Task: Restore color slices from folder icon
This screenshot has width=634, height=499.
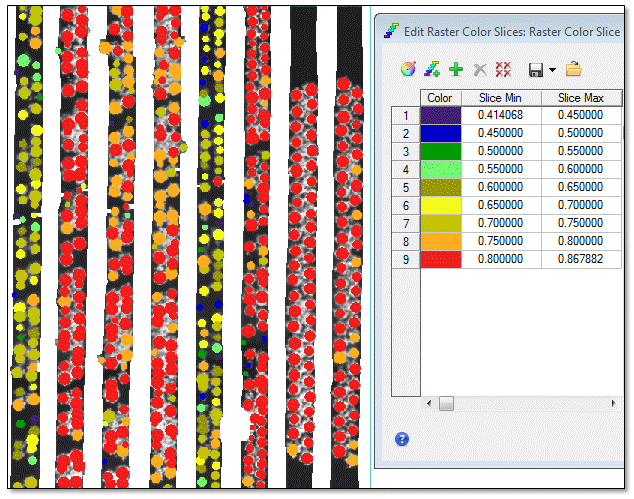Action: pyautogui.click(x=573, y=69)
